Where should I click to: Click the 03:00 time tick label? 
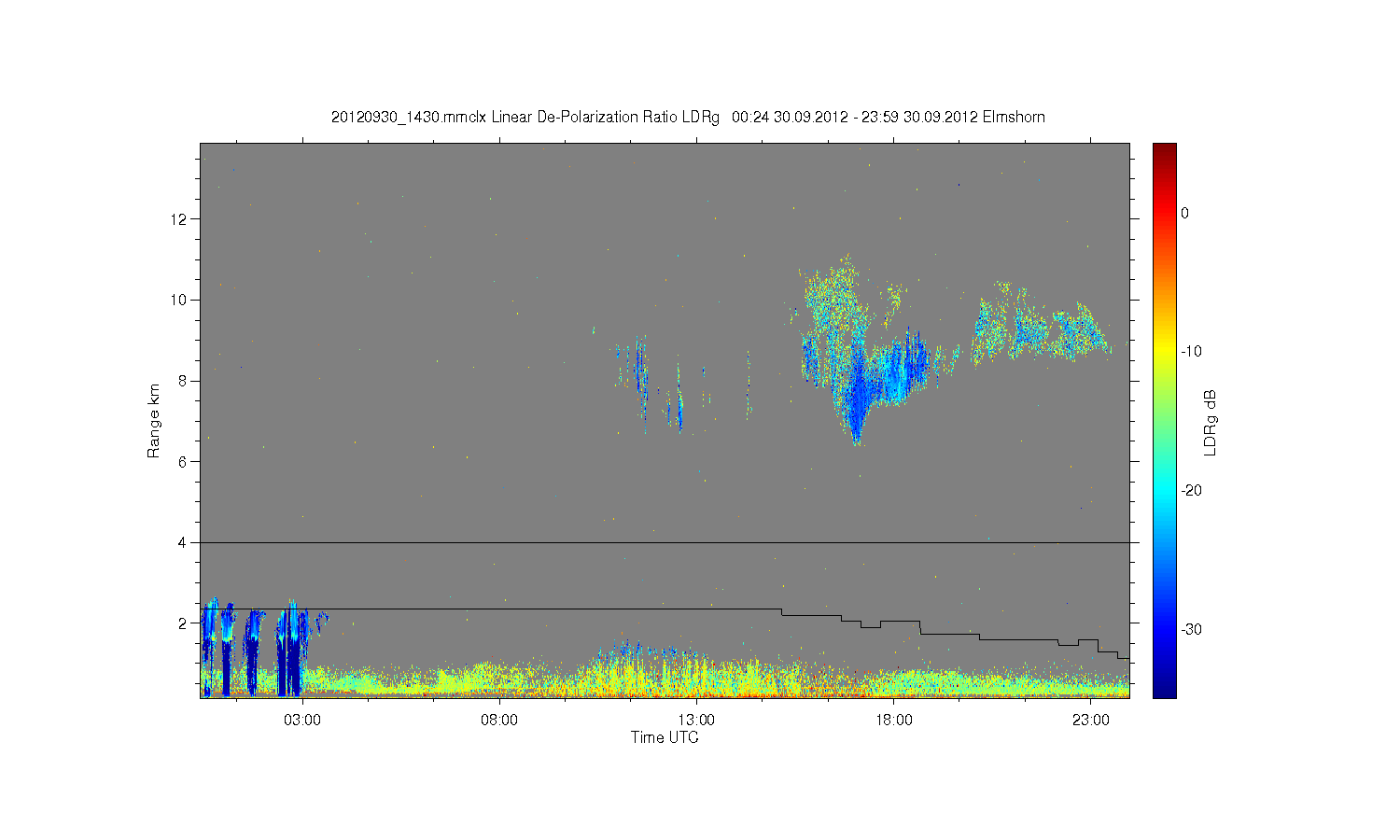pyautogui.click(x=302, y=721)
